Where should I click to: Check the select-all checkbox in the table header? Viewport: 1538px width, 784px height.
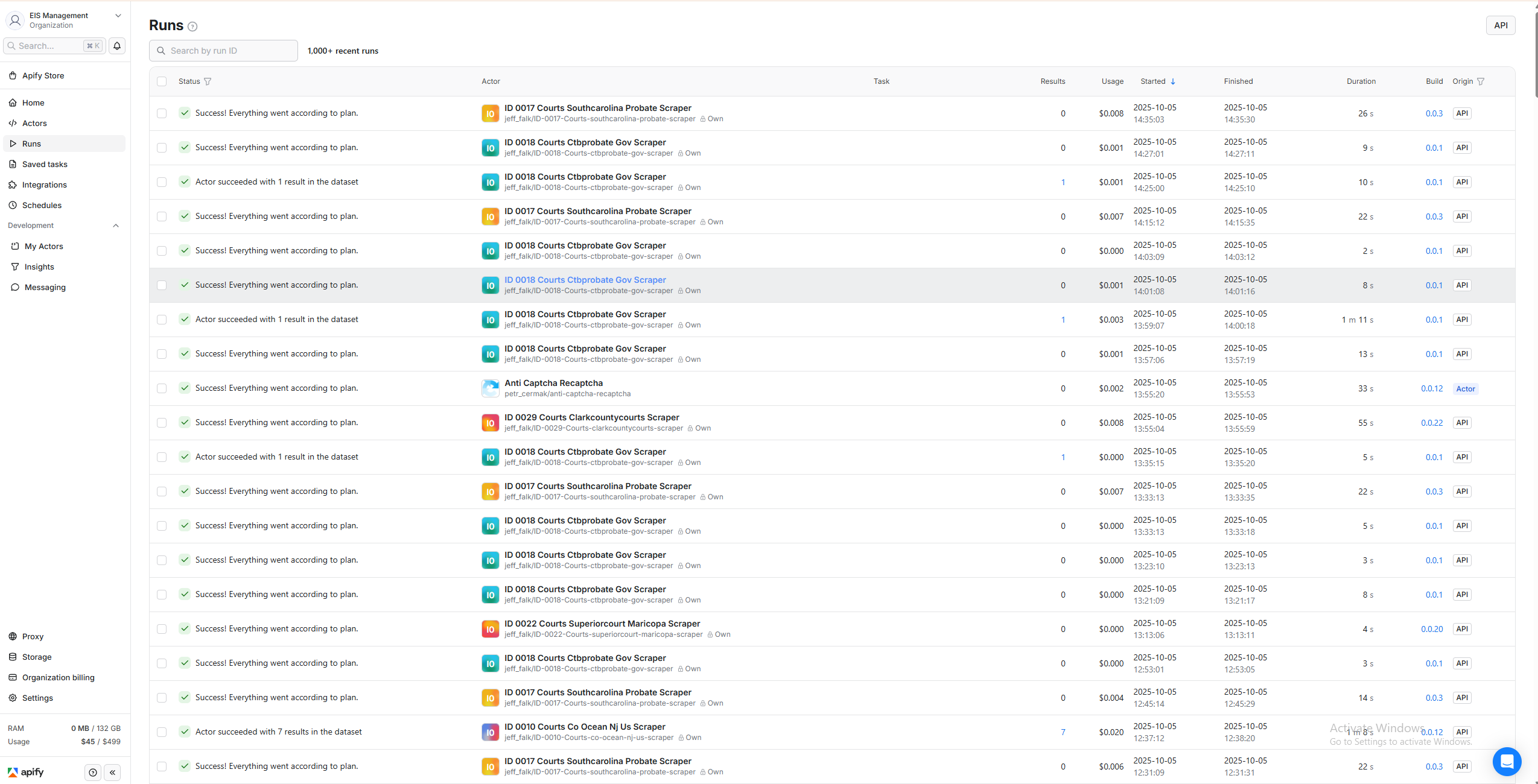pos(162,81)
